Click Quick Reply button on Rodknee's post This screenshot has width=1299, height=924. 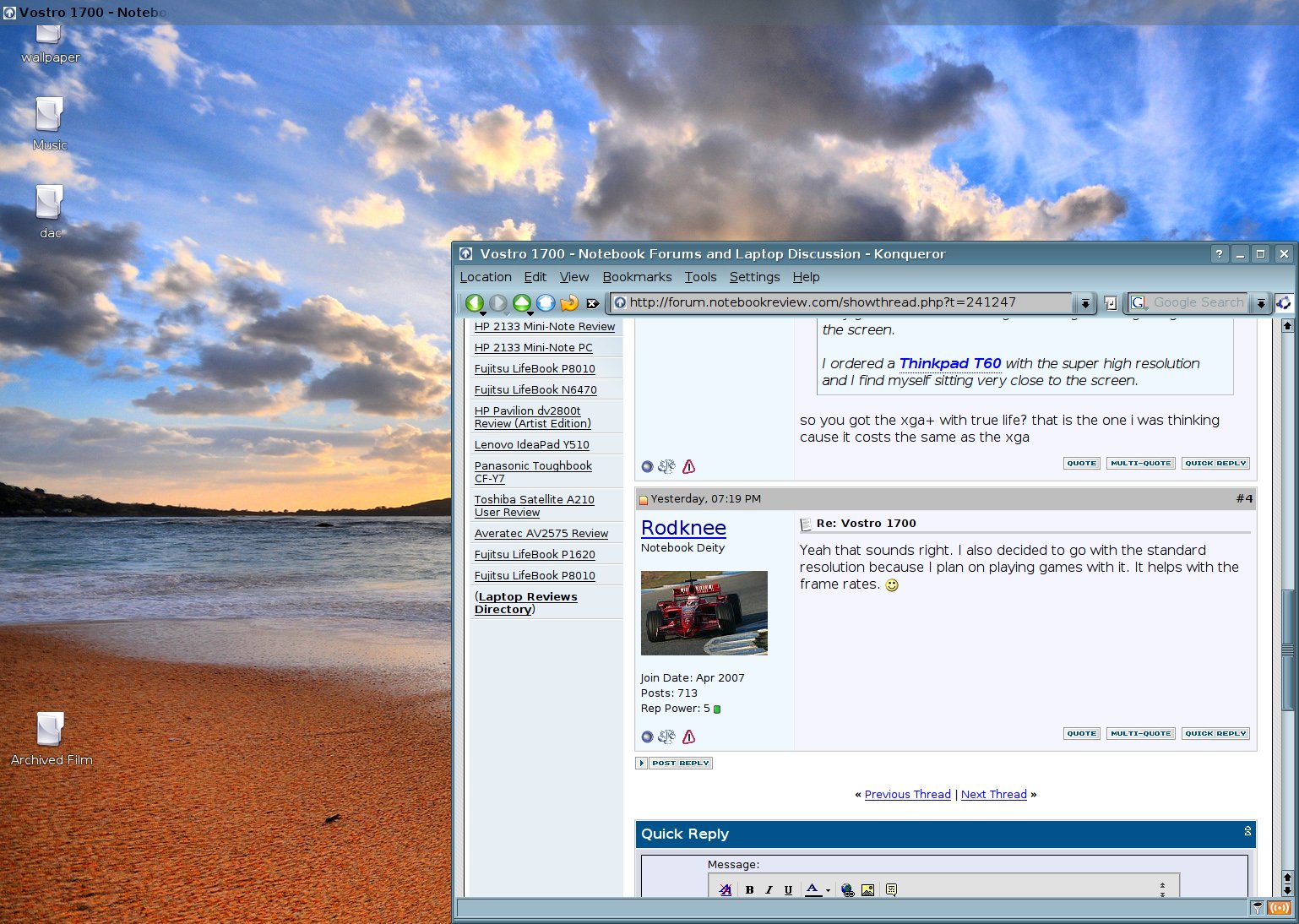[x=1215, y=734]
